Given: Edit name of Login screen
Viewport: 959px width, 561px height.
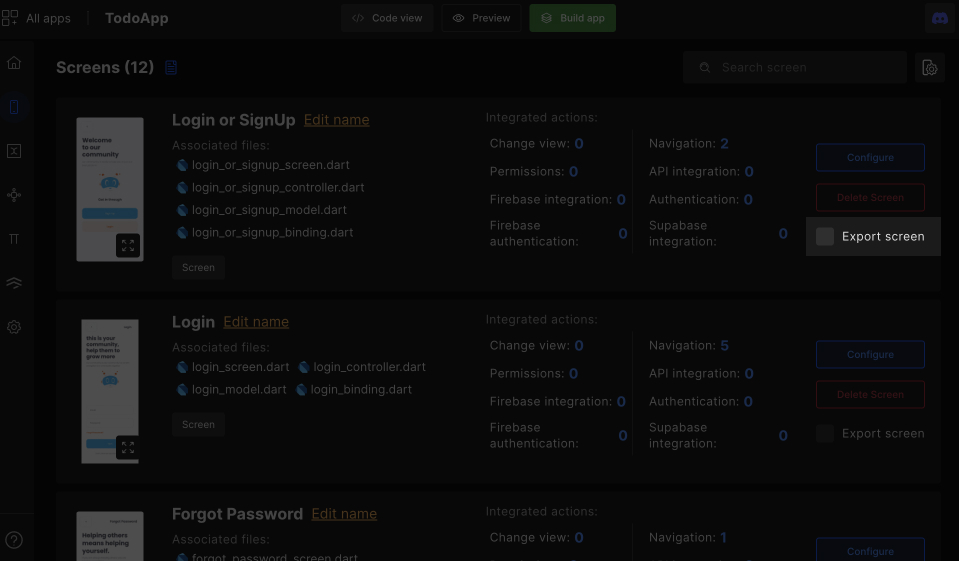Looking at the screenshot, I should point(256,322).
